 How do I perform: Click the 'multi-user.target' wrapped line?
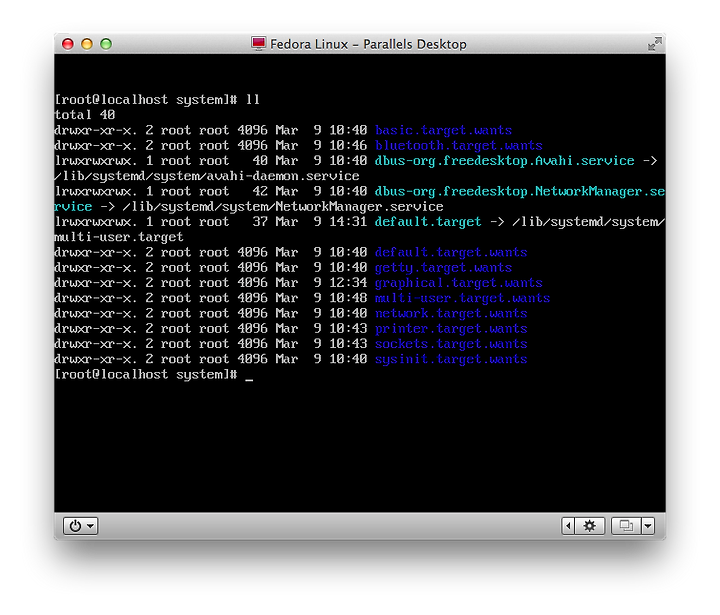[x=119, y=237]
